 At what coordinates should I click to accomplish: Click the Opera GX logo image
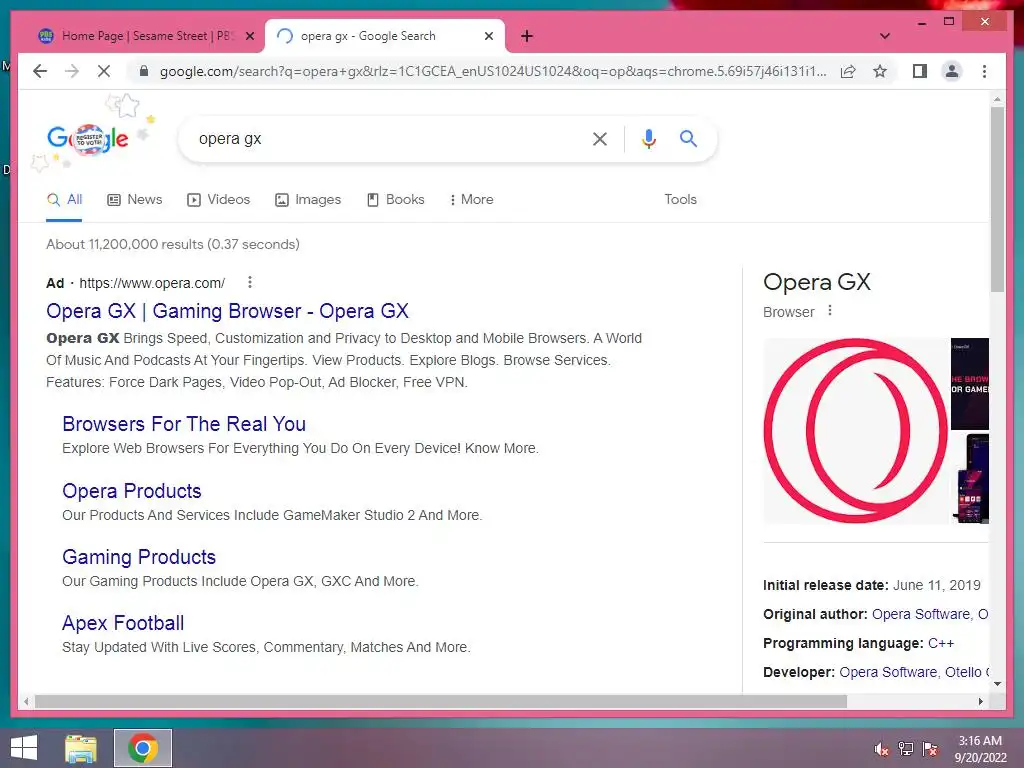pos(856,431)
